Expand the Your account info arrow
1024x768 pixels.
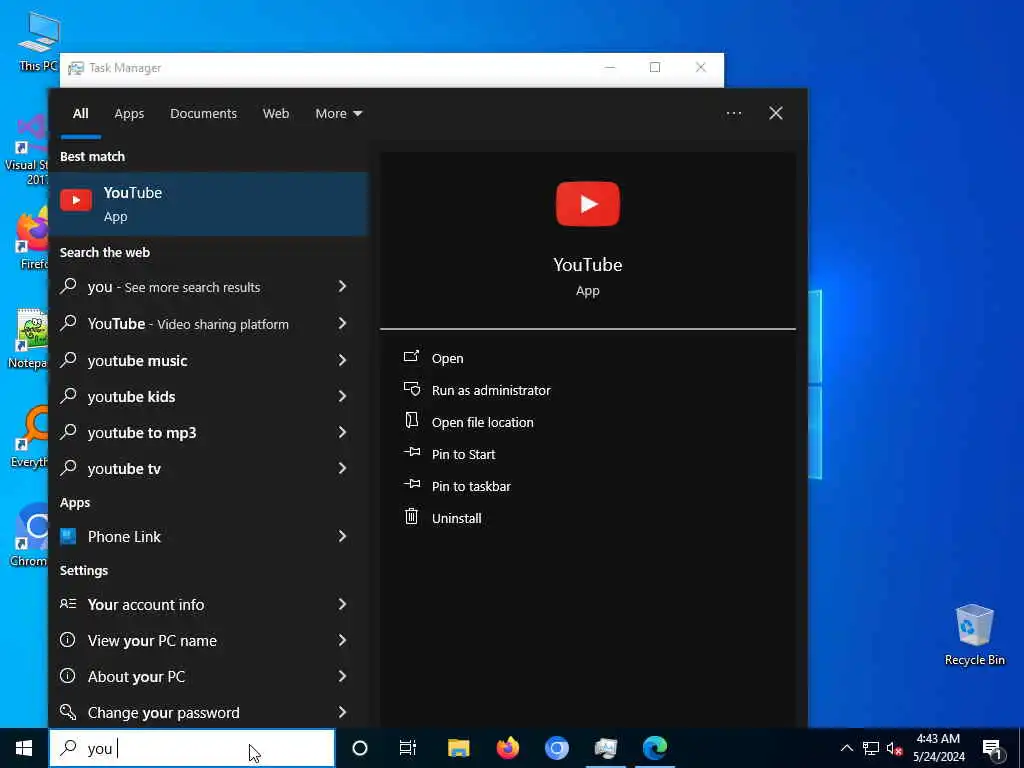tap(342, 604)
